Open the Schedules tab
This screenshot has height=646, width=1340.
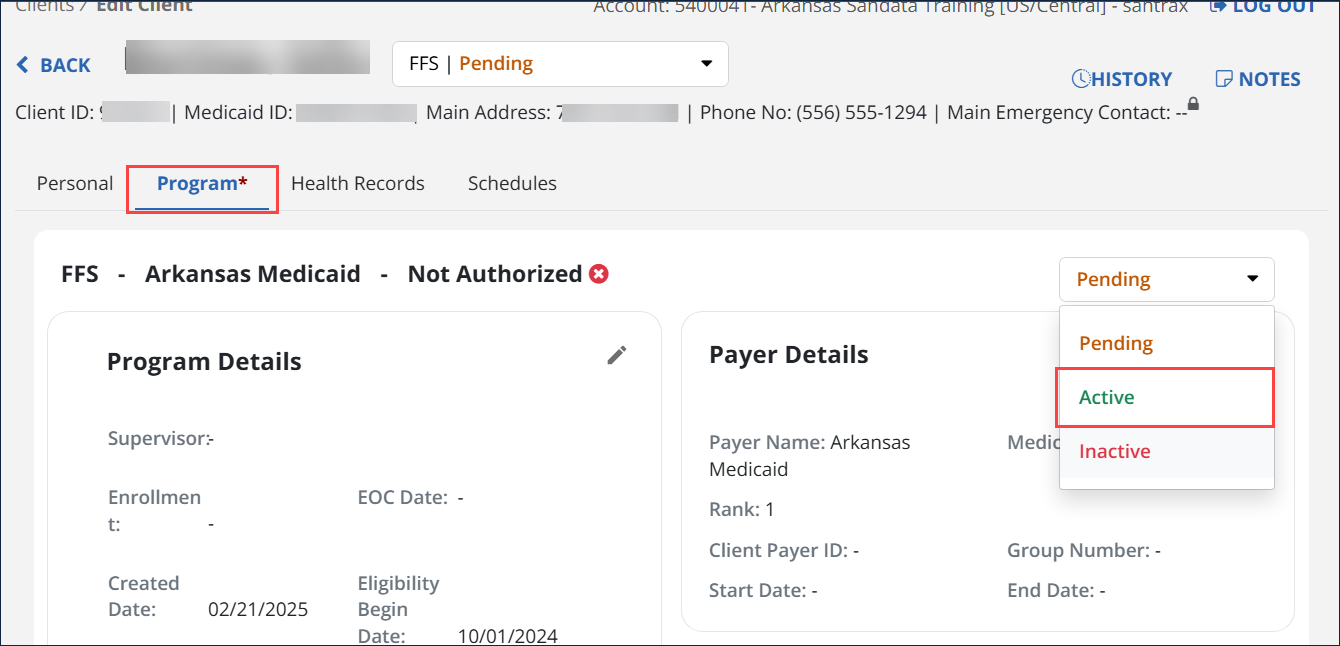pyautogui.click(x=512, y=184)
